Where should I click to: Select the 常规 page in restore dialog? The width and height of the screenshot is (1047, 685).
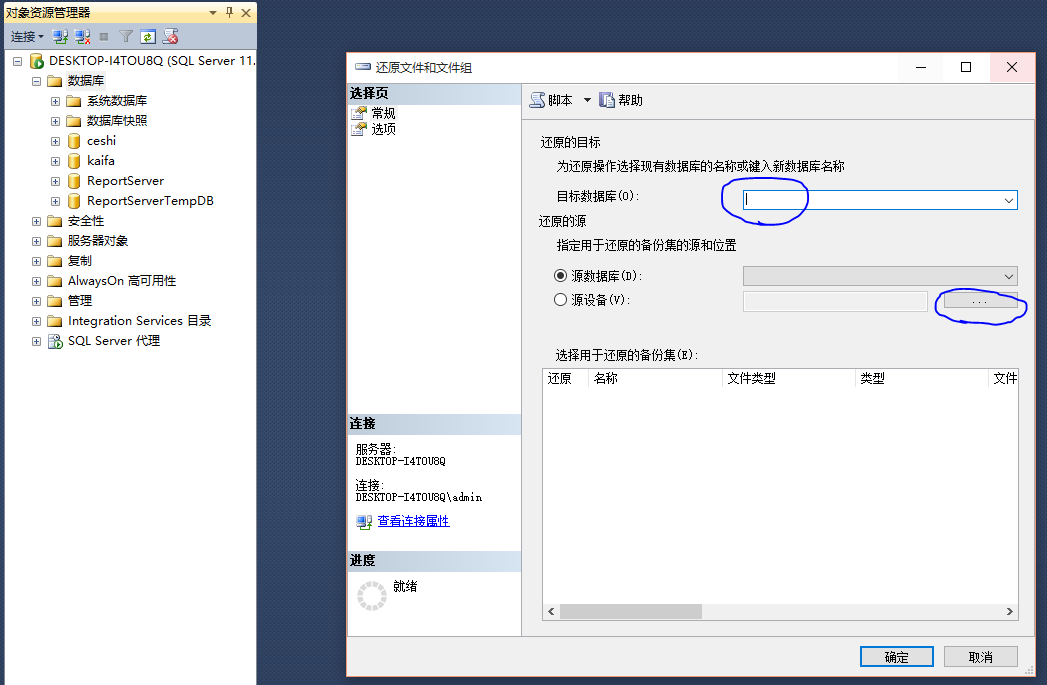[x=383, y=113]
